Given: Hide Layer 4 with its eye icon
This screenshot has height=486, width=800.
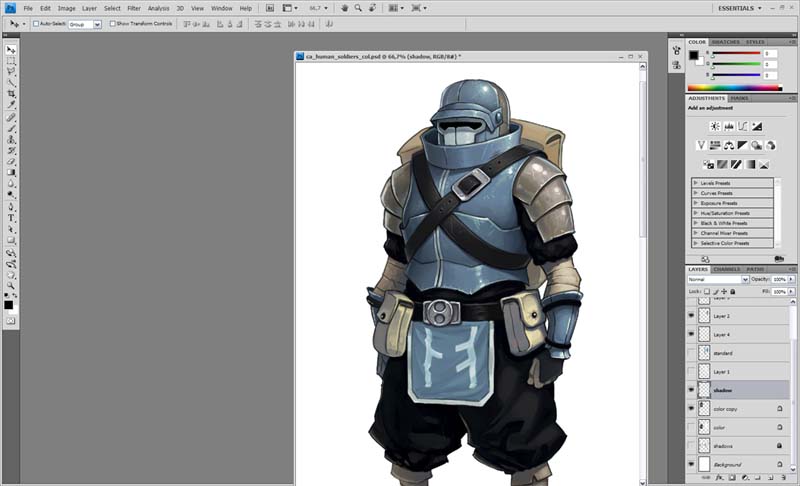Looking at the screenshot, I should [x=691, y=335].
